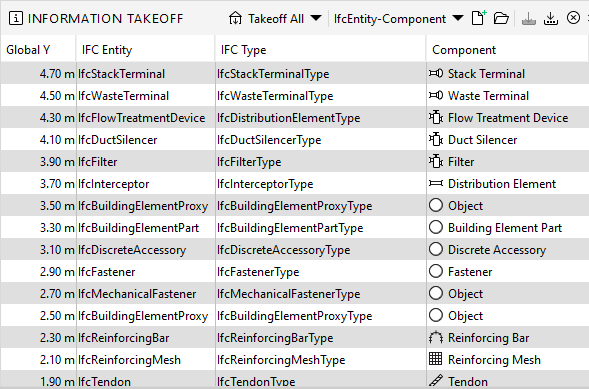Click the Fastener circle icon

tap(436, 271)
